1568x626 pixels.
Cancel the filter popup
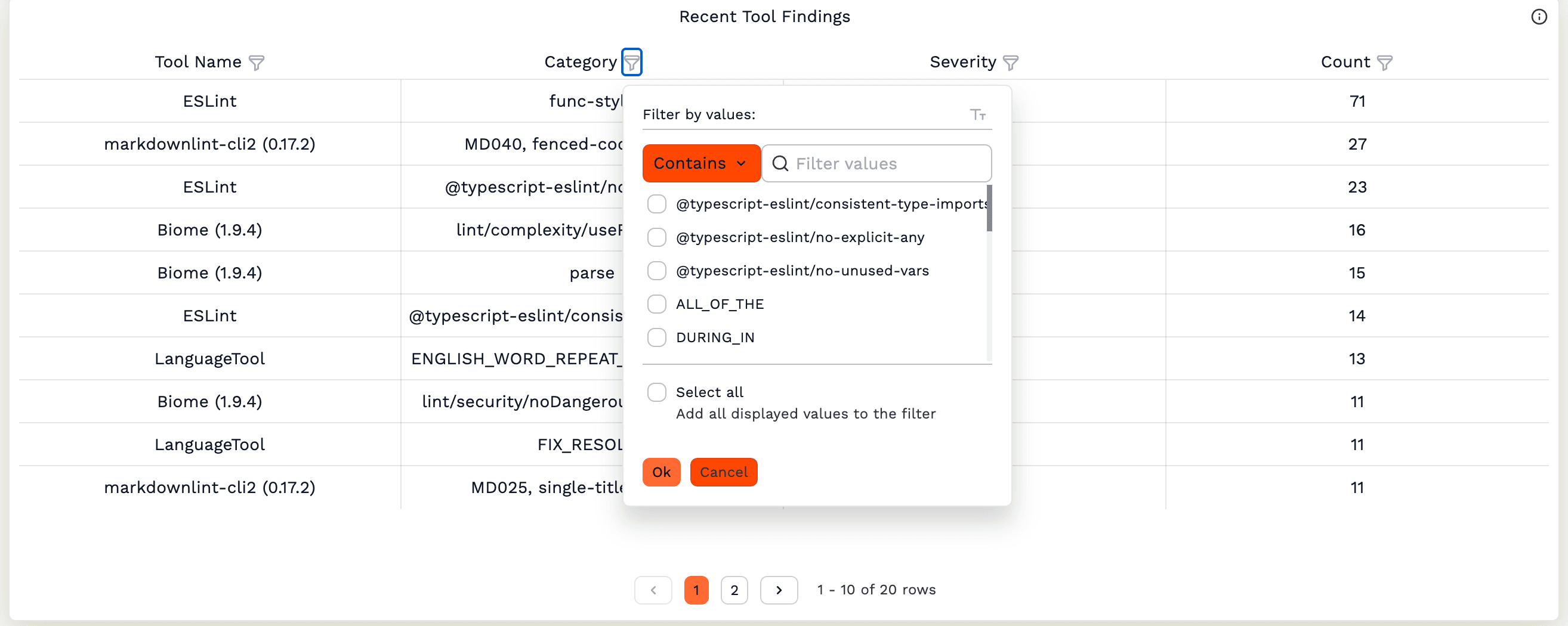[724, 473]
